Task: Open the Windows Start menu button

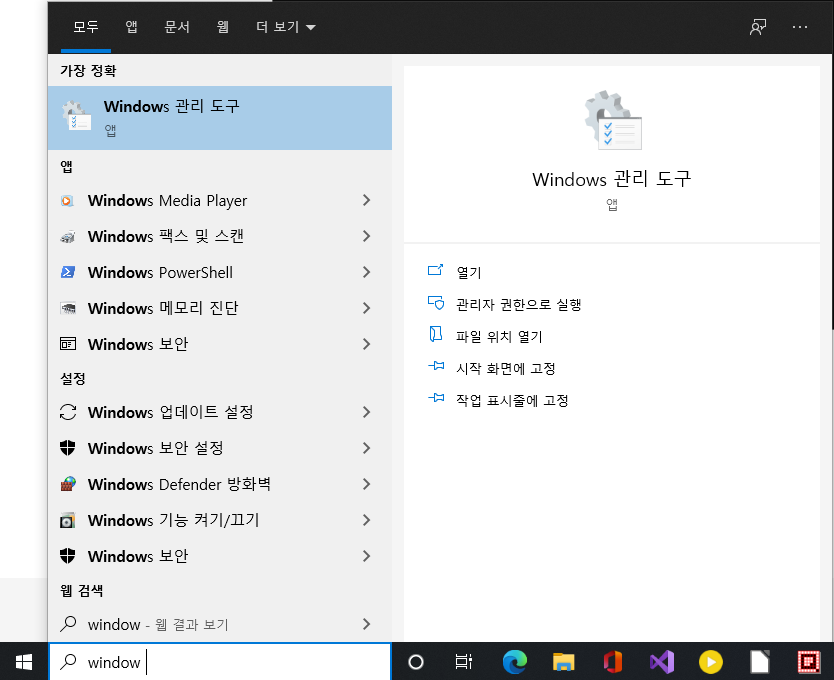Action: 24,662
